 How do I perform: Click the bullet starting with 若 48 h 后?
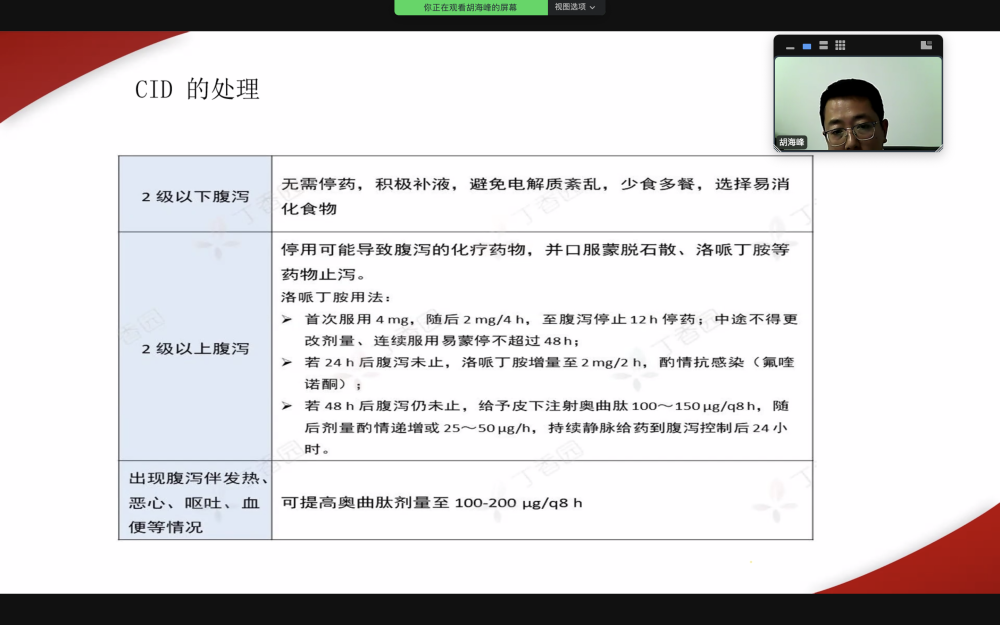pos(540,427)
